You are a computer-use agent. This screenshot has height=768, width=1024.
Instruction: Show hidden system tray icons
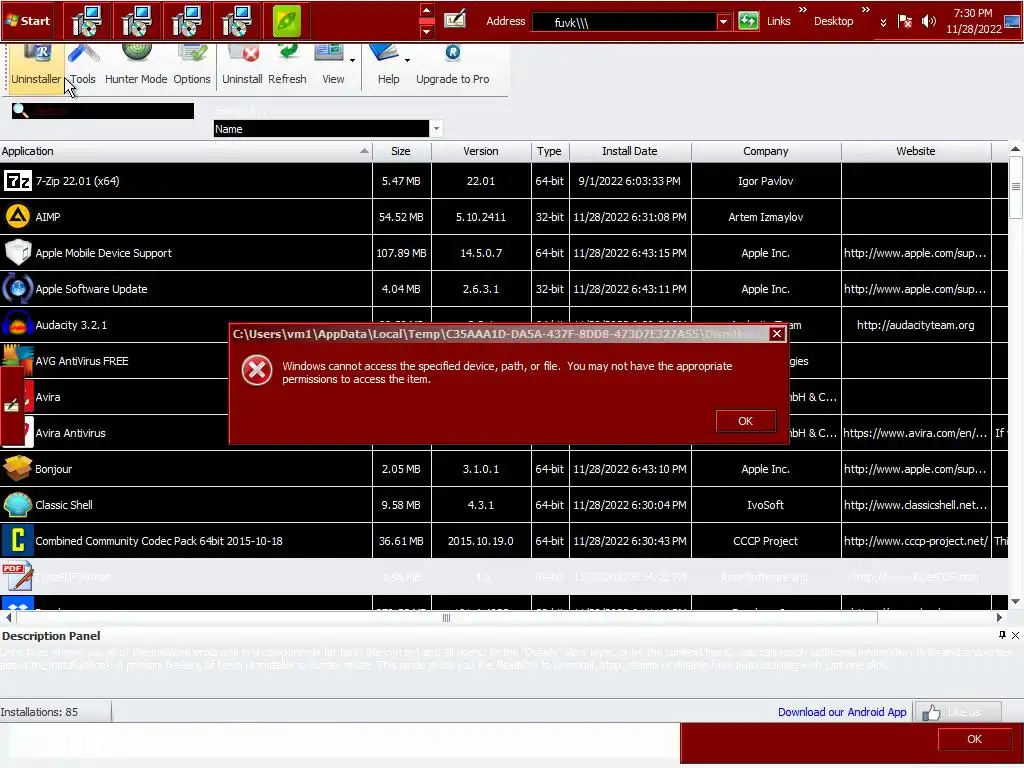click(884, 22)
